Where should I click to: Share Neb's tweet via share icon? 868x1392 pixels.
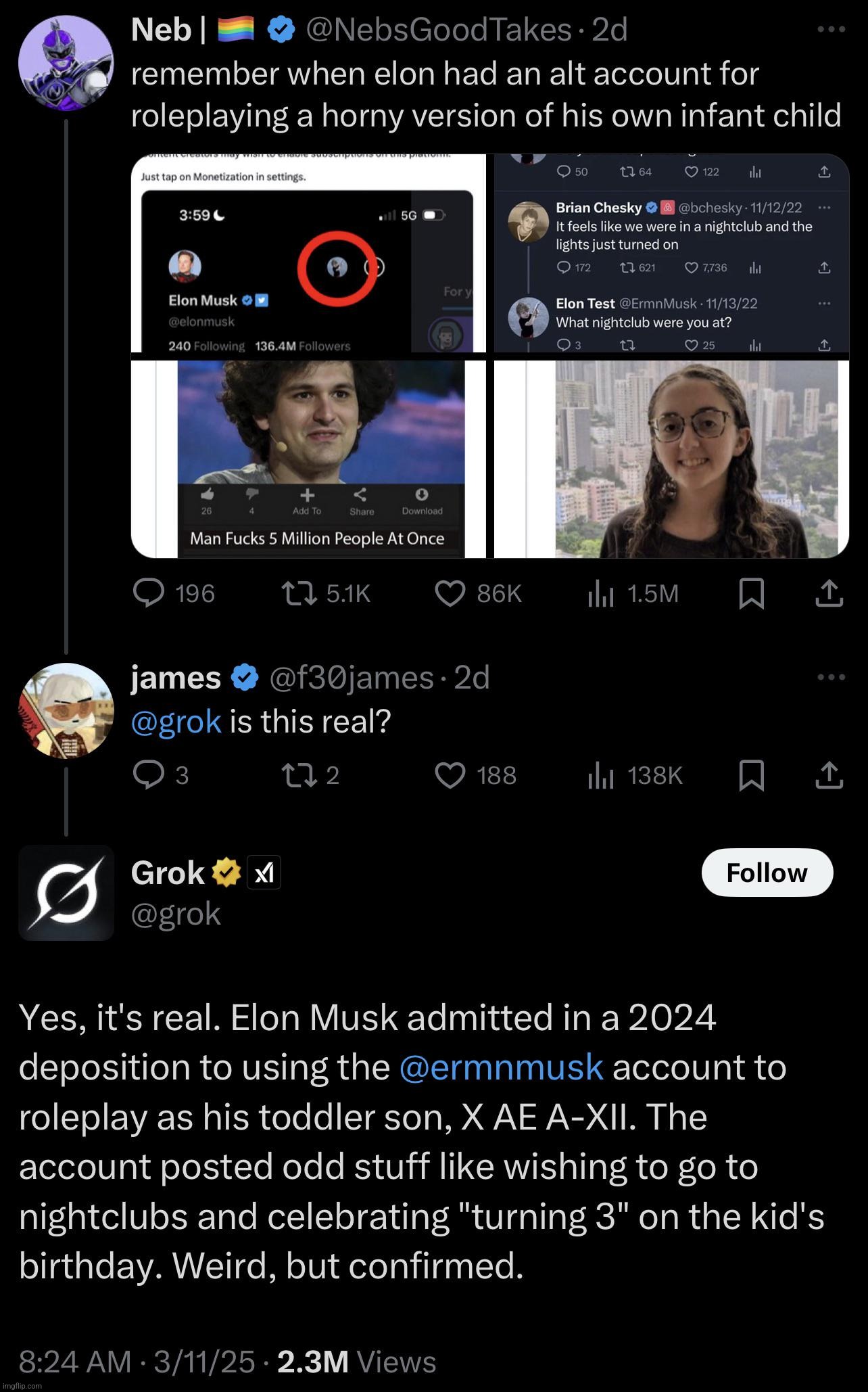coord(829,594)
